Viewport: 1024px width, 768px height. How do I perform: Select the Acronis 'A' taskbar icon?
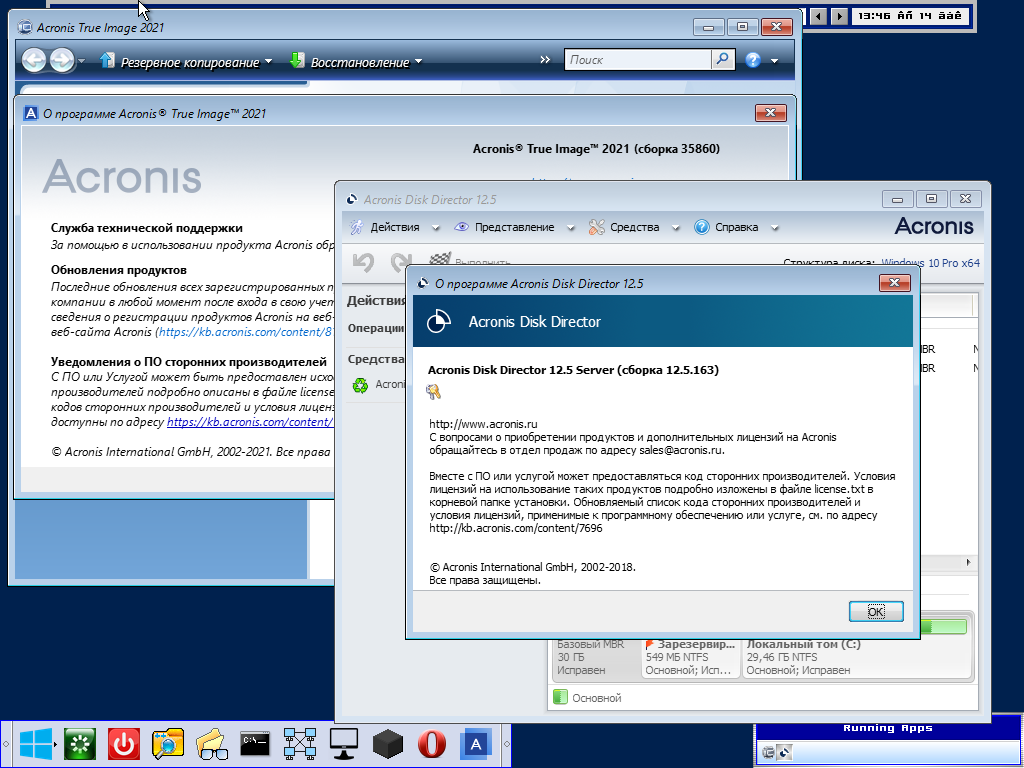(477, 744)
